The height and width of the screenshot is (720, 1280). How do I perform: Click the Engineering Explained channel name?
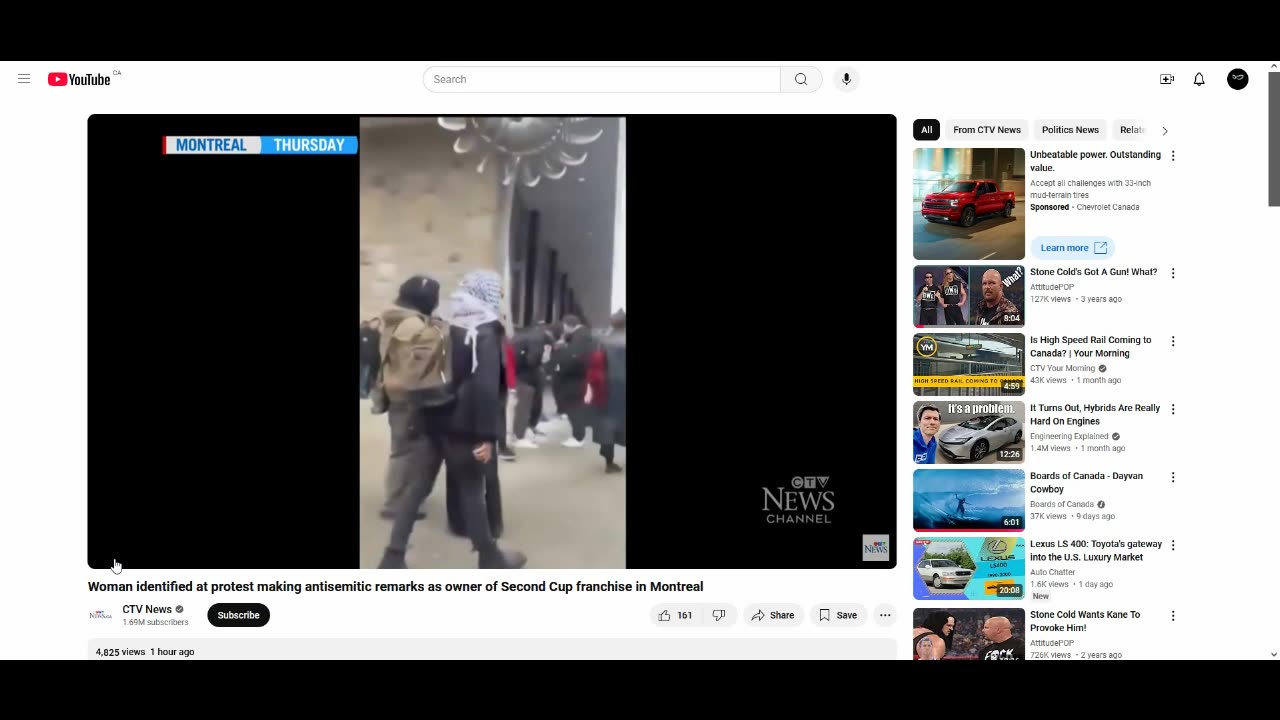point(1069,436)
